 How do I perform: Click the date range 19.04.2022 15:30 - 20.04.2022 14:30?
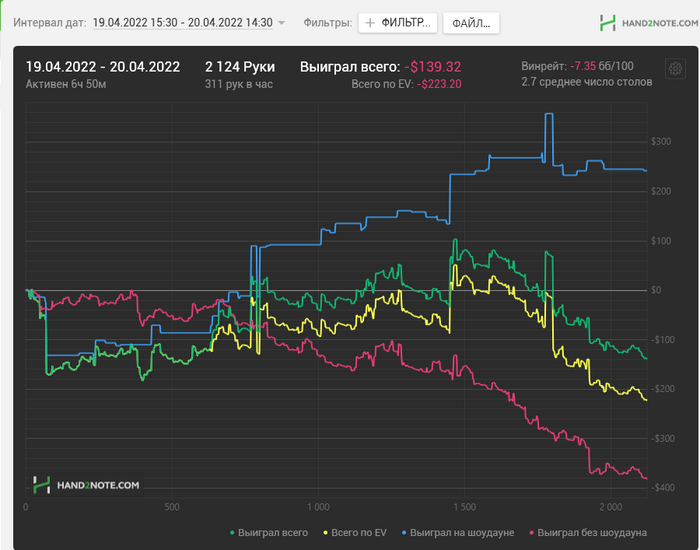pyautogui.click(x=183, y=23)
